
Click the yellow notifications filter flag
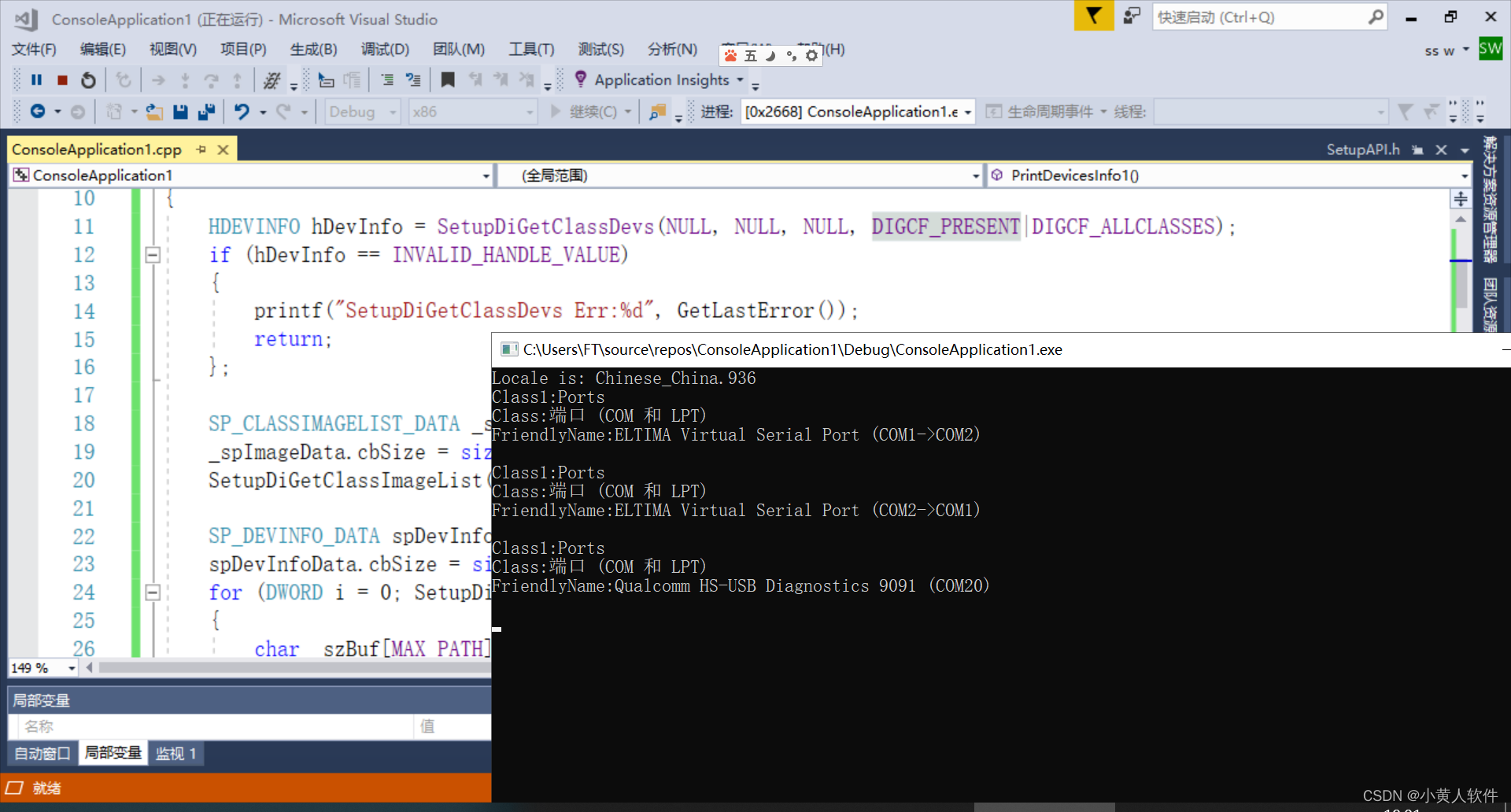[1094, 16]
